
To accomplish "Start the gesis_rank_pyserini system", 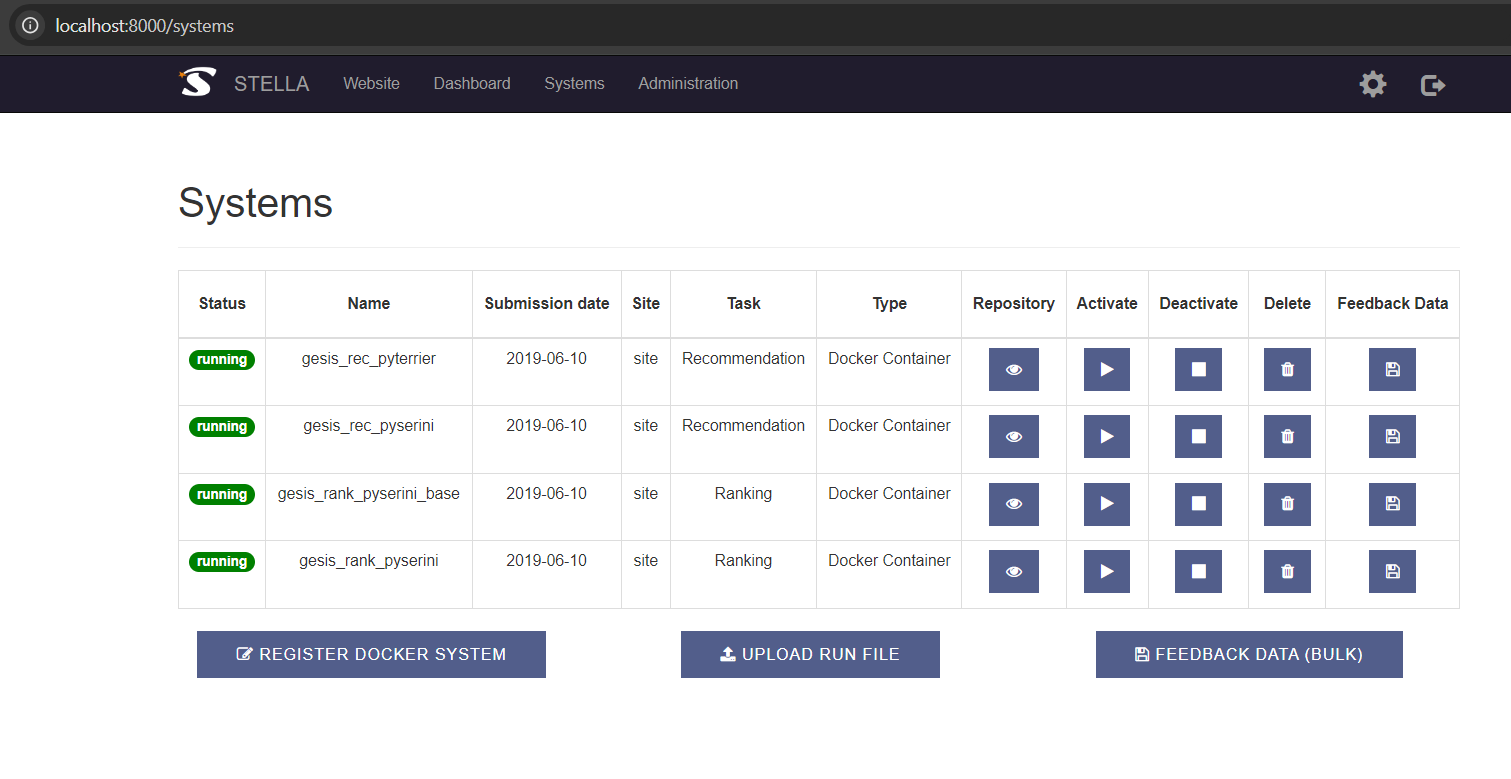I will (1106, 571).
